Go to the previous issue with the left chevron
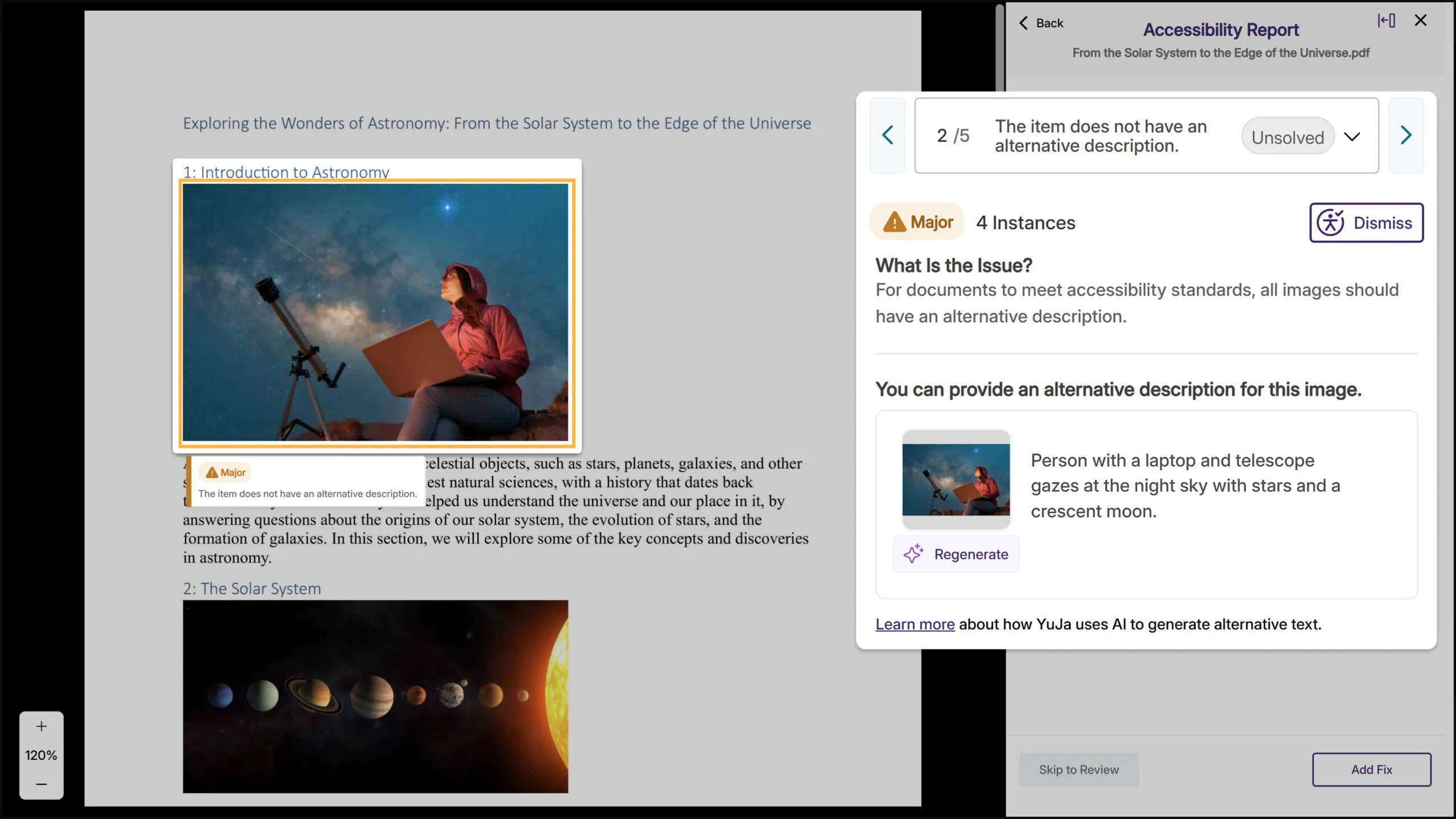The height and width of the screenshot is (819, 1456). pos(887,135)
